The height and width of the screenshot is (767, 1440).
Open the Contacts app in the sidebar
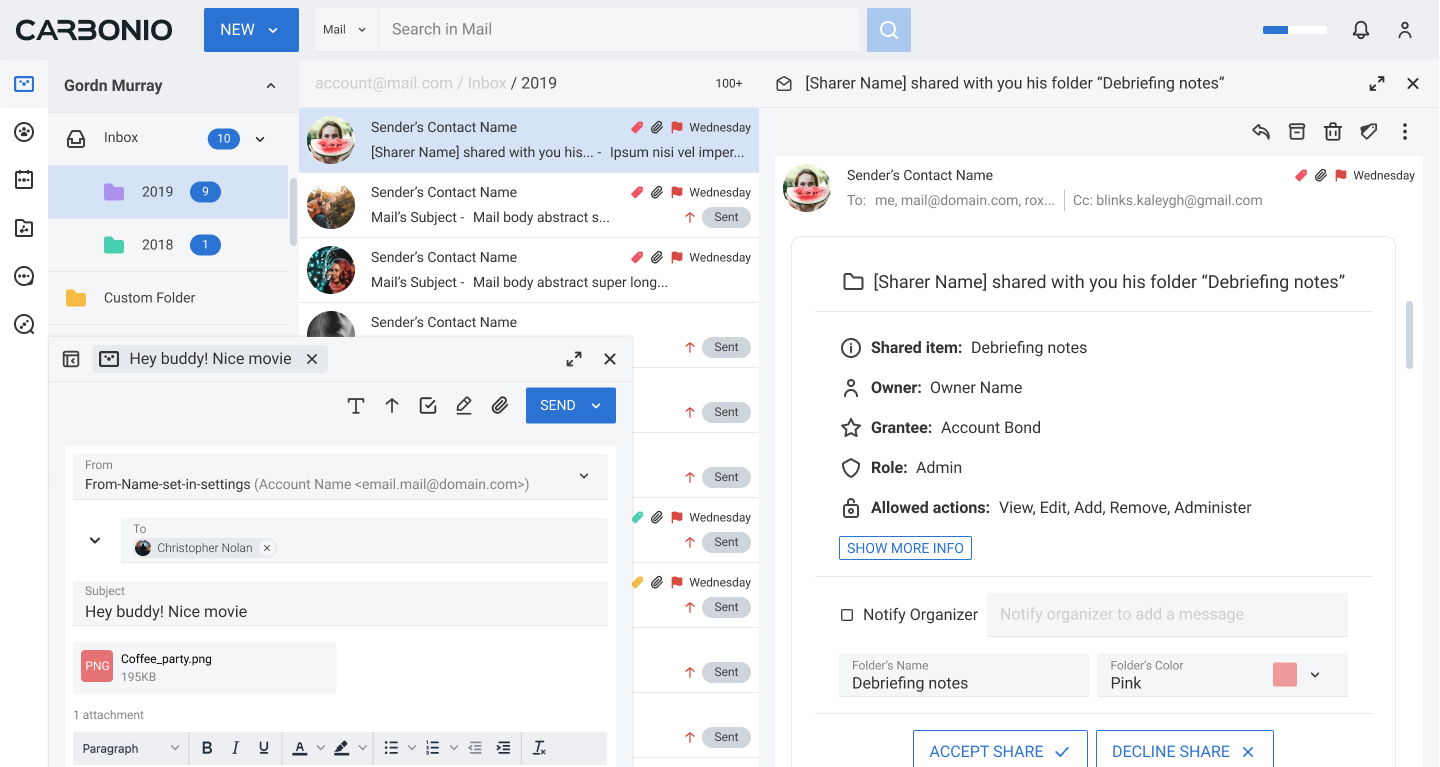(x=24, y=131)
